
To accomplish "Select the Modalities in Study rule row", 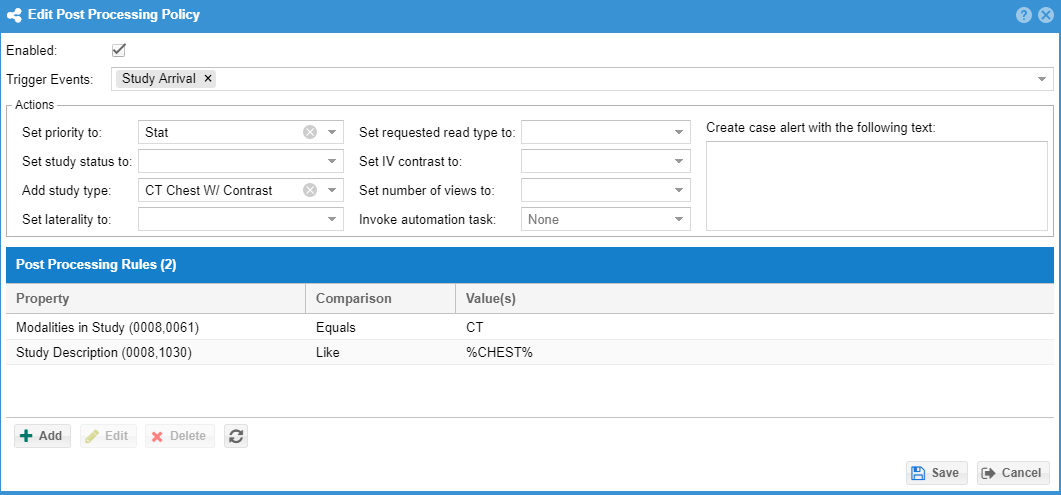I will (530, 327).
